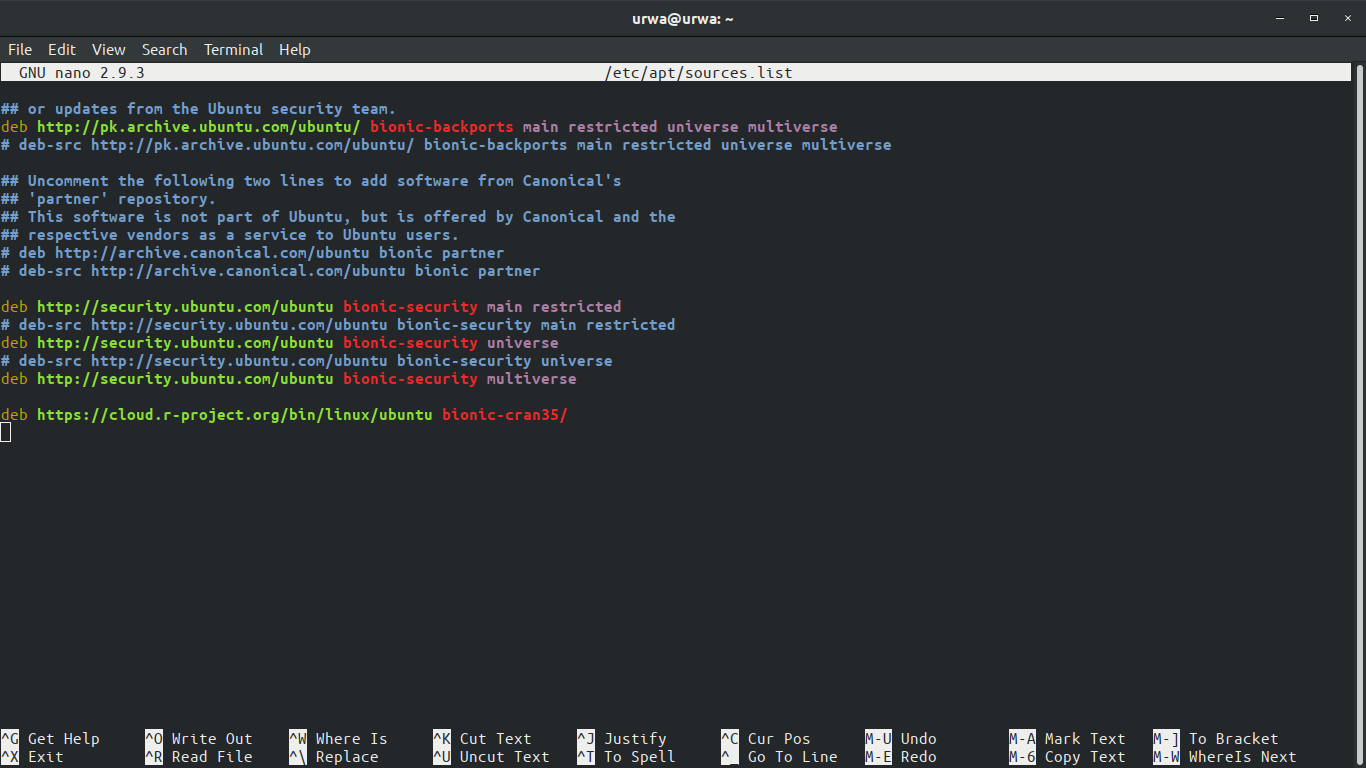Screen dimensions: 1366x768
Task: Open the File menu
Action: pyautogui.click(x=20, y=49)
